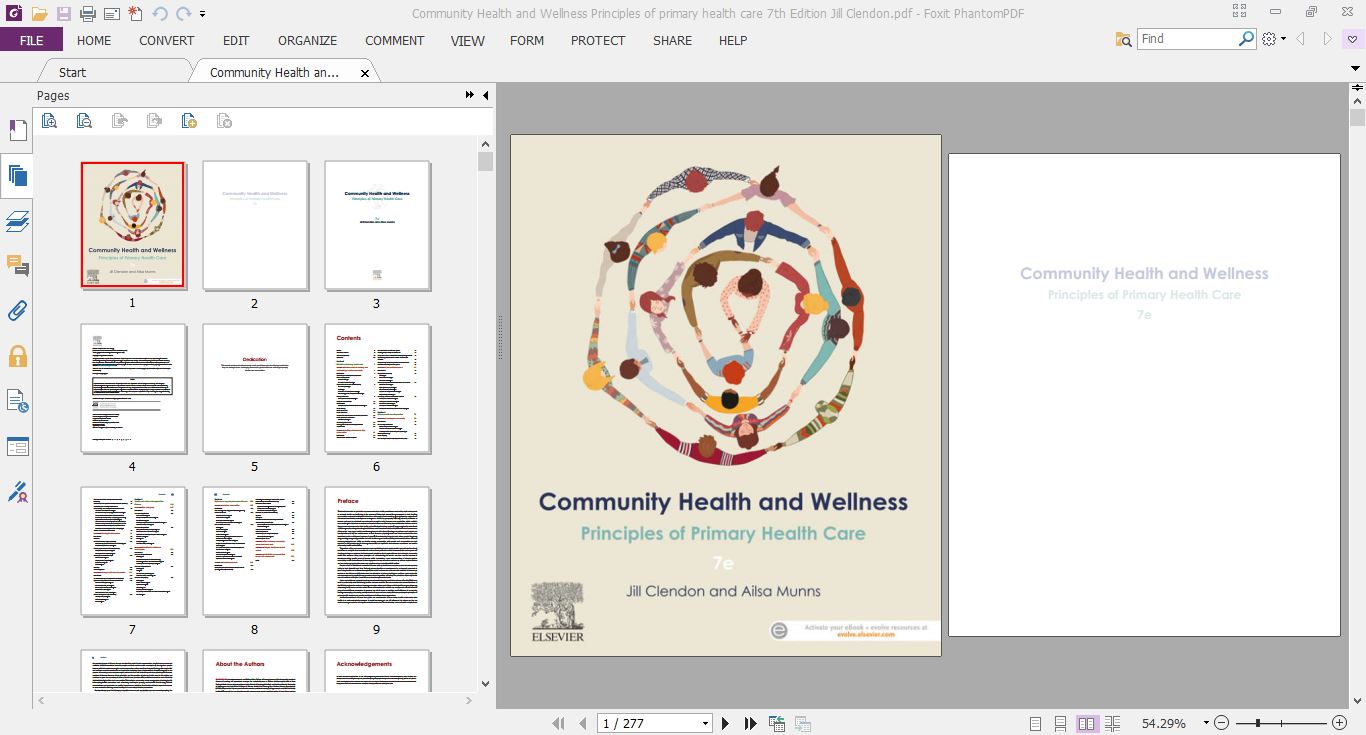Open the Connected PDF document icon in sidebar
The height and width of the screenshot is (735, 1366).
17,401
